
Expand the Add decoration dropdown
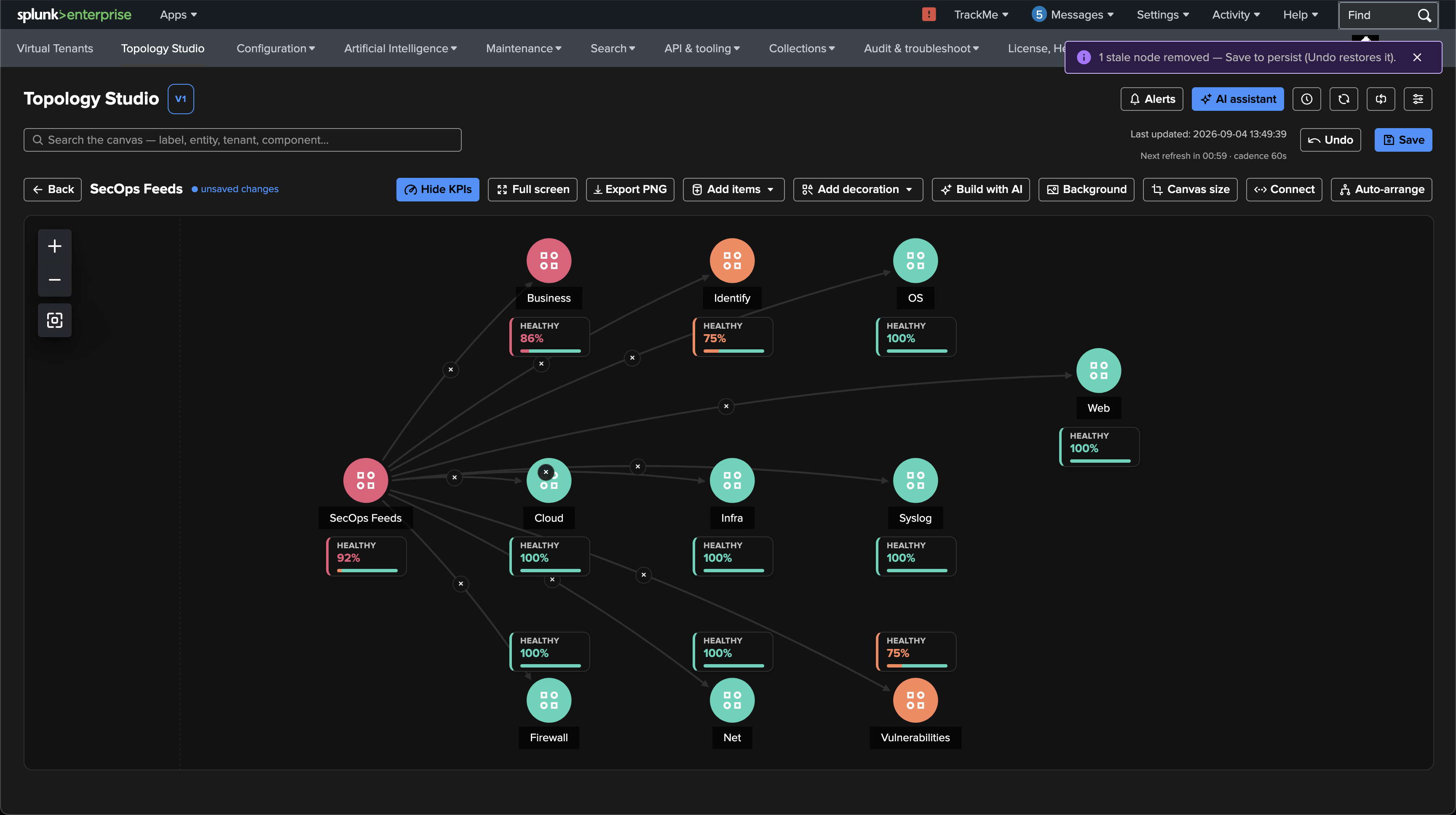[x=857, y=189]
